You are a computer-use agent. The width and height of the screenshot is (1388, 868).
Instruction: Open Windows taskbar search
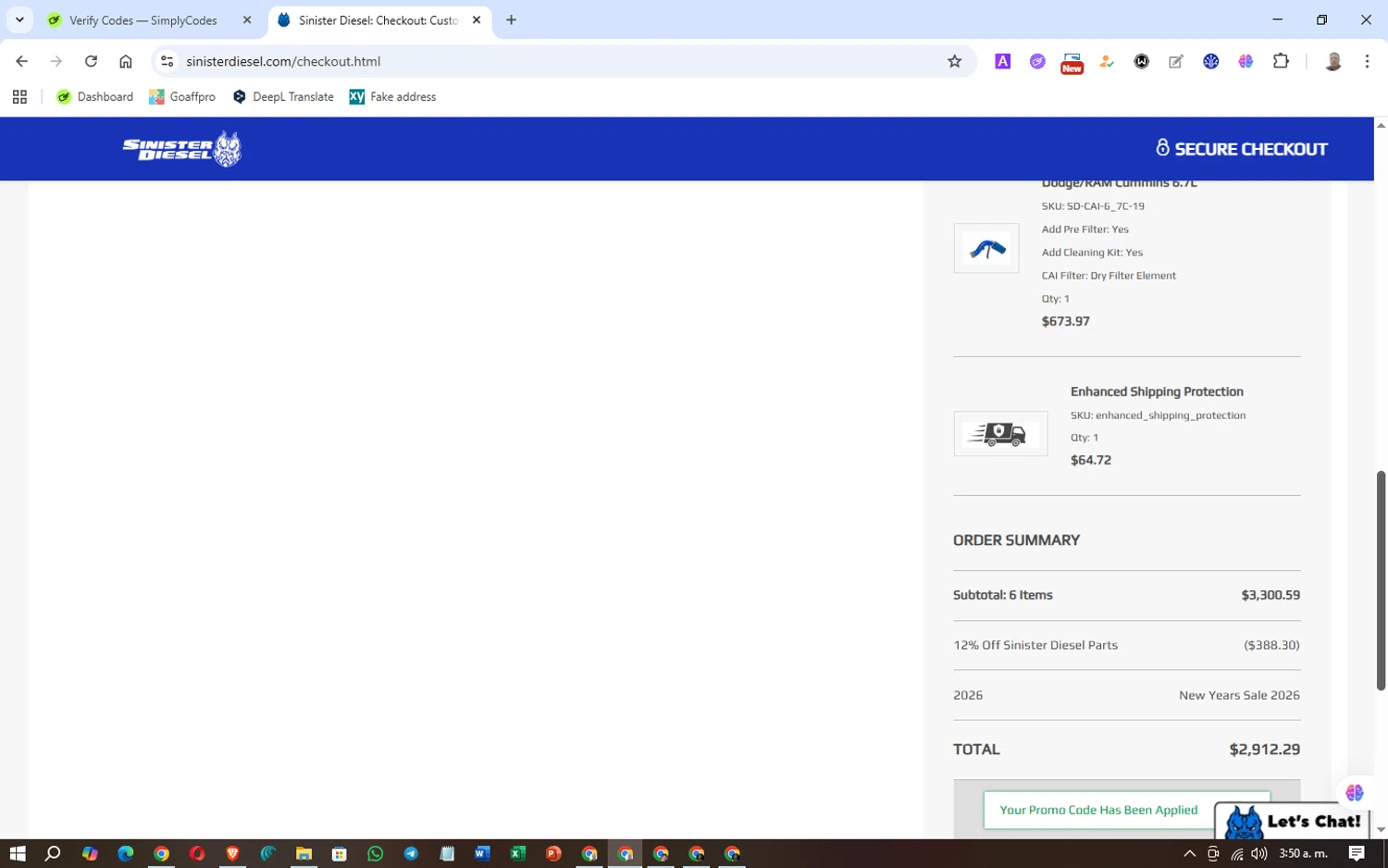53,853
